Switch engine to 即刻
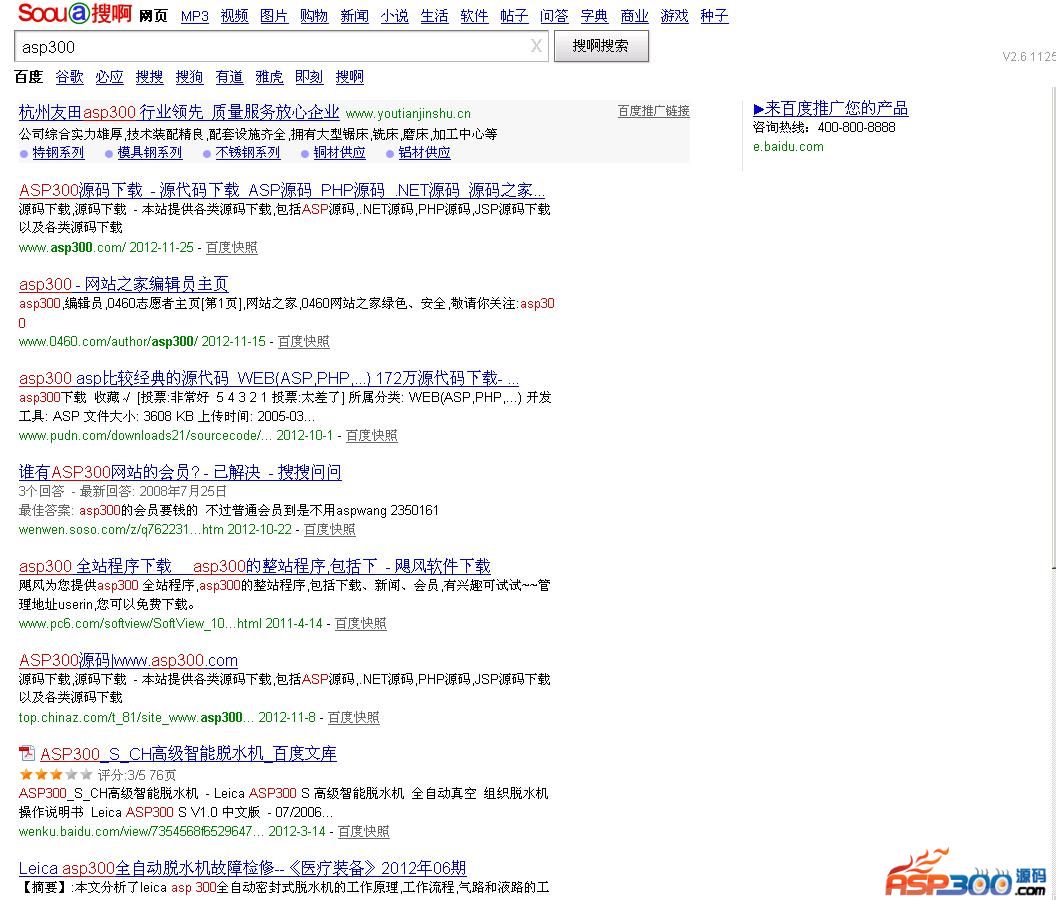This screenshot has height=900, width=1056. 309,77
